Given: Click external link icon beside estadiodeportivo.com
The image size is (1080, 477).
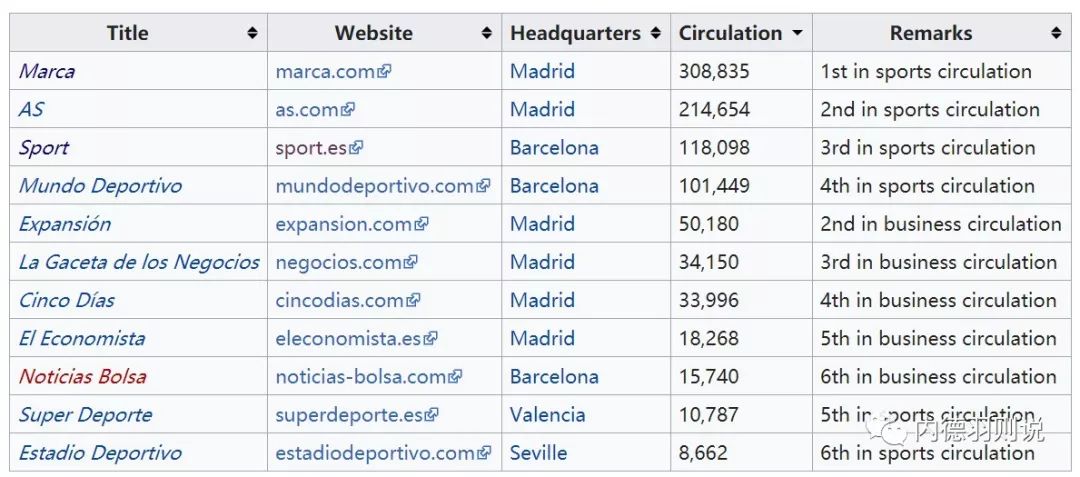Looking at the screenshot, I should click(484, 452).
